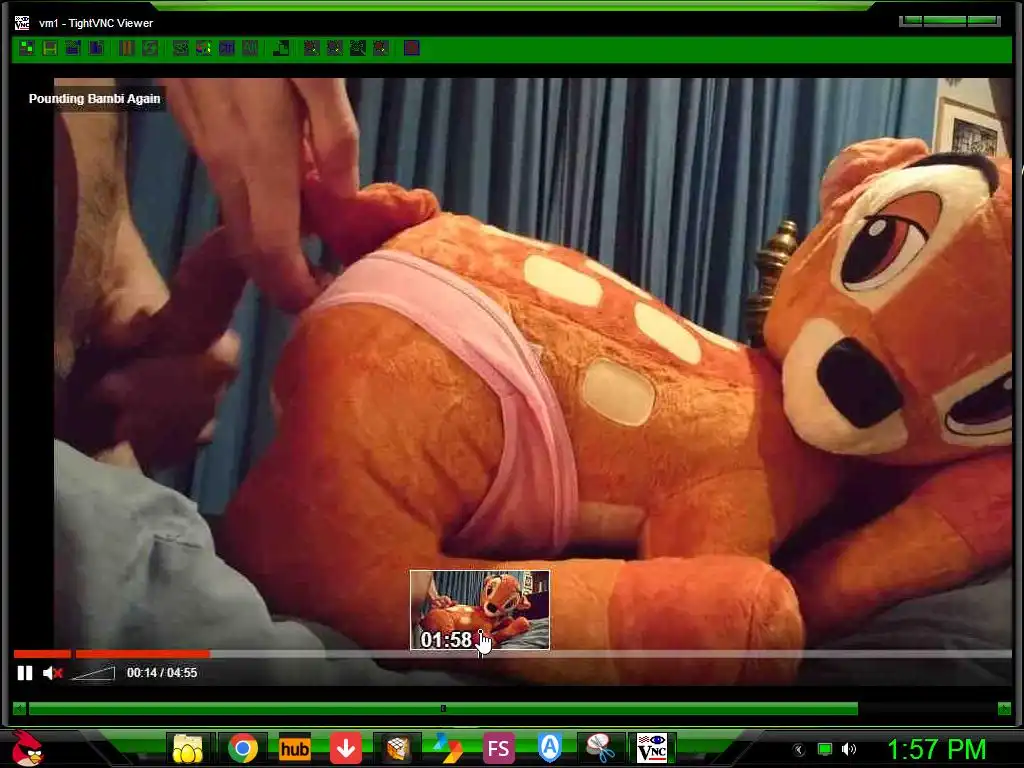Screen dimensions: 1024x768
Task: Toggle the Ctrl key toolbar button
Action: (227, 48)
